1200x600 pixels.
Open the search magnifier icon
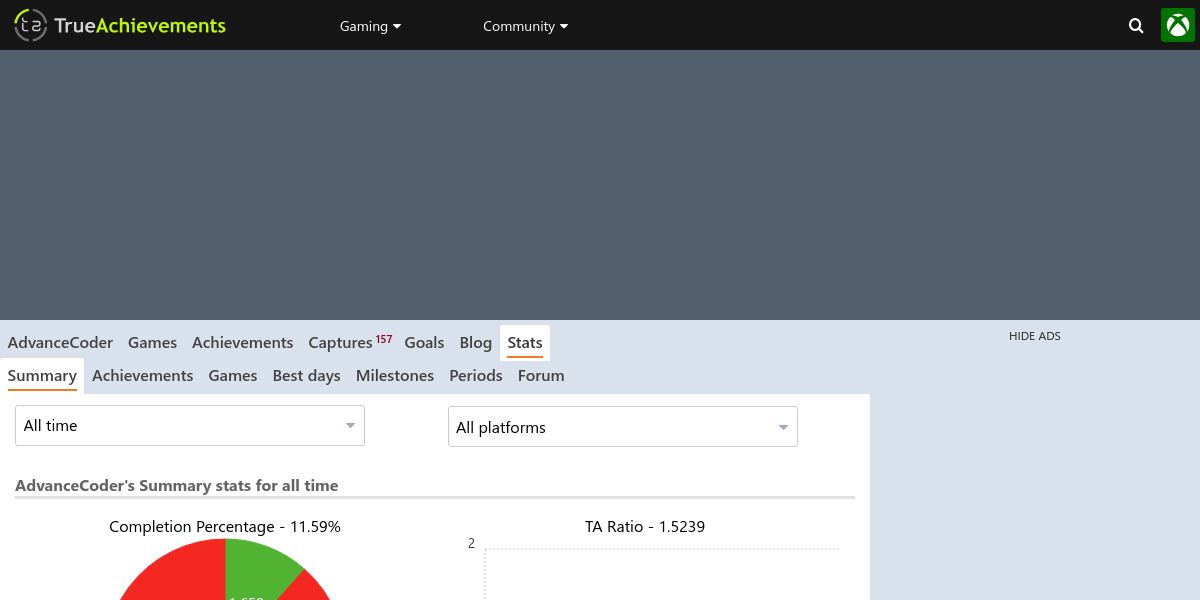coord(1136,26)
